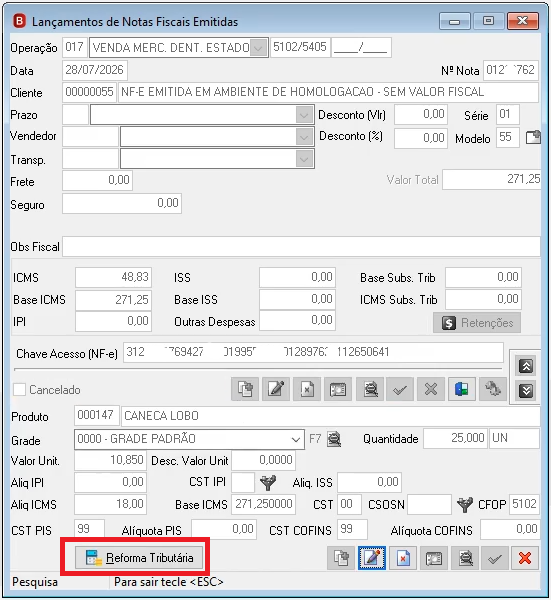Open the Reforma Tributária button

(x=140, y=558)
